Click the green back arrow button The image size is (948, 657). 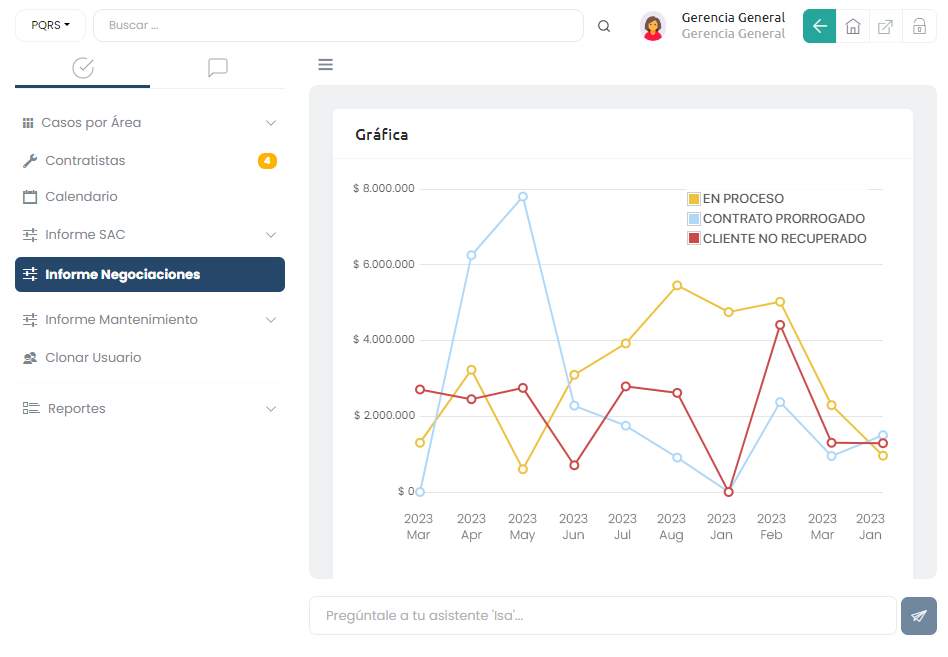(x=819, y=26)
